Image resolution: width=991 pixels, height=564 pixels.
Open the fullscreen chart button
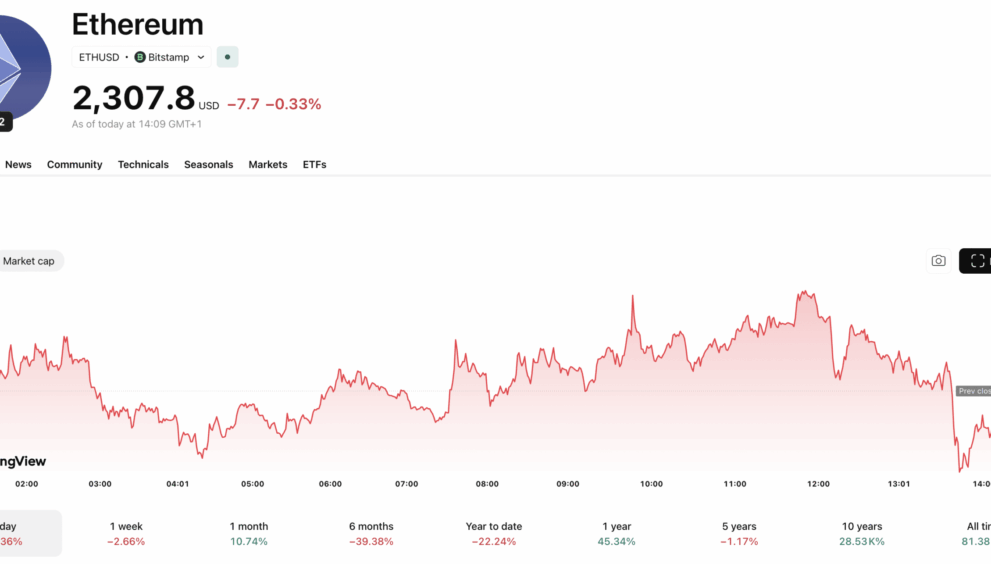pyautogui.click(x=977, y=261)
